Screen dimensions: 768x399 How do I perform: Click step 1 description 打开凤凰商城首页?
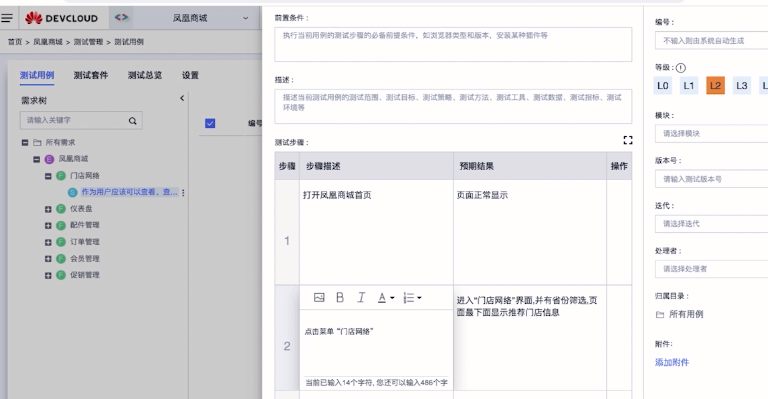coord(337,195)
